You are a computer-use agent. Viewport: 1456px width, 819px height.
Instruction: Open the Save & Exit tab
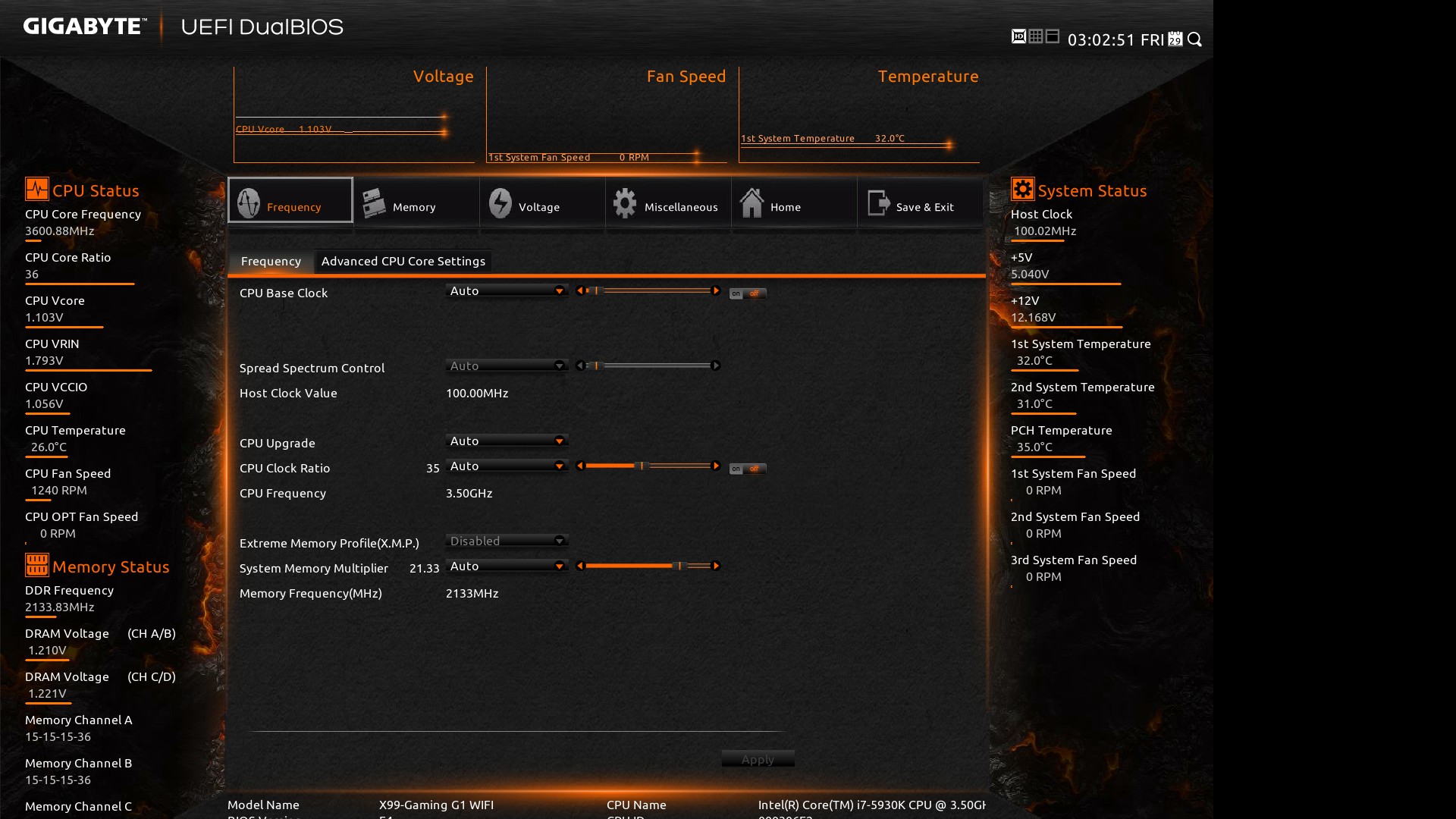tap(919, 201)
